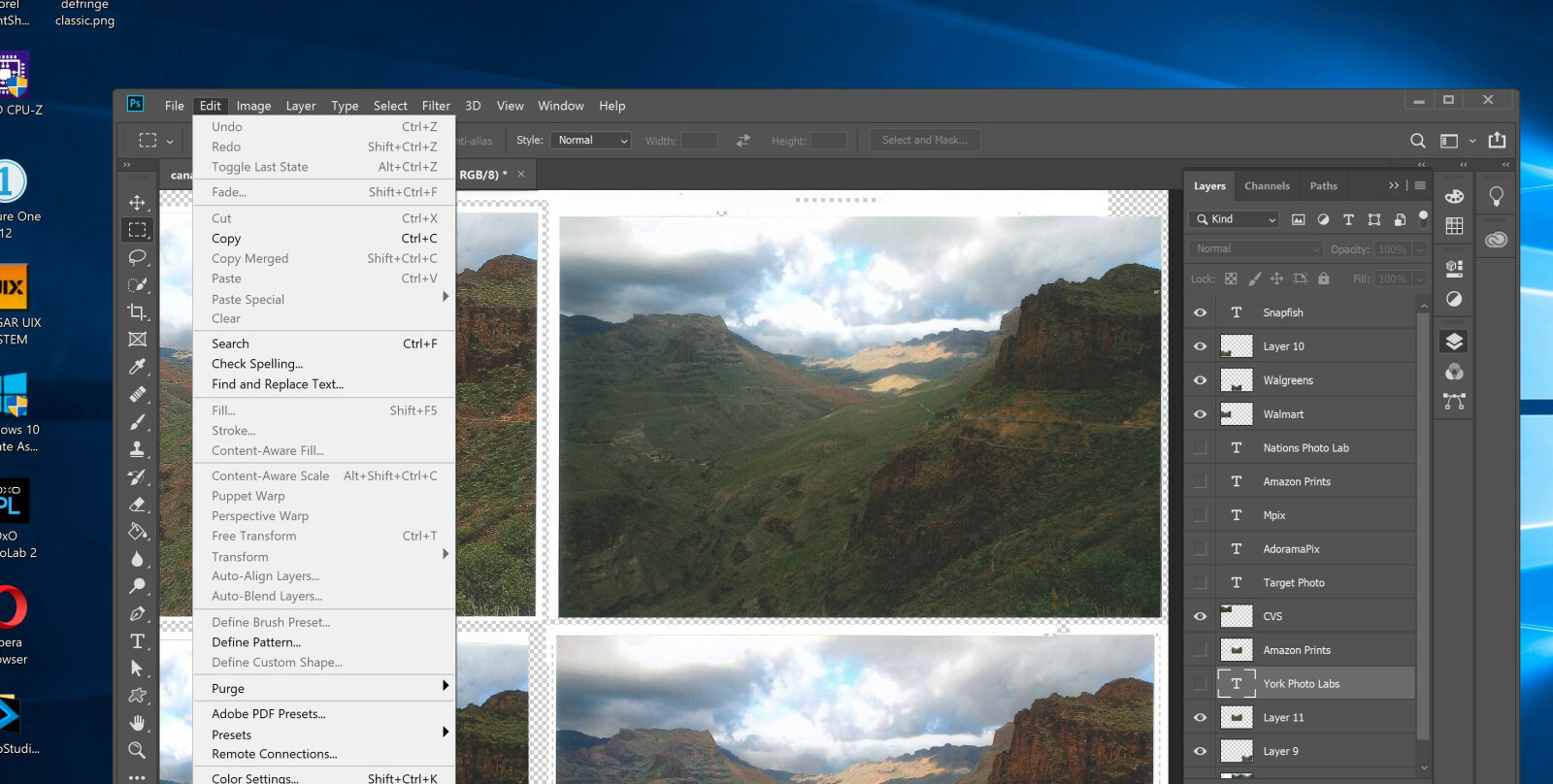This screenshot has height=784, width=1553.
Task: Click the Layers panel vertical scrollbar
Action: coord(1423,528)
